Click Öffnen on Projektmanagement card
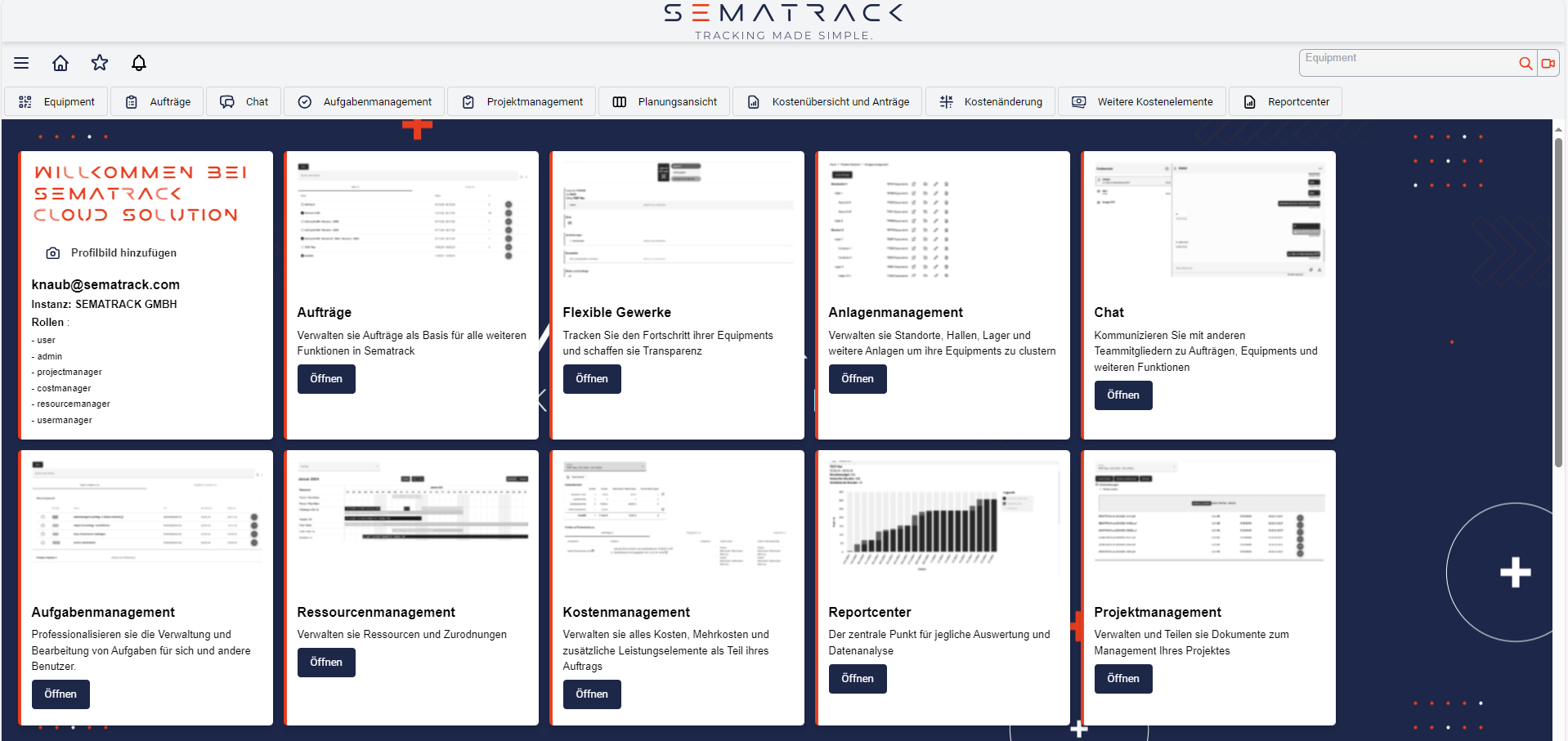 1123,679
